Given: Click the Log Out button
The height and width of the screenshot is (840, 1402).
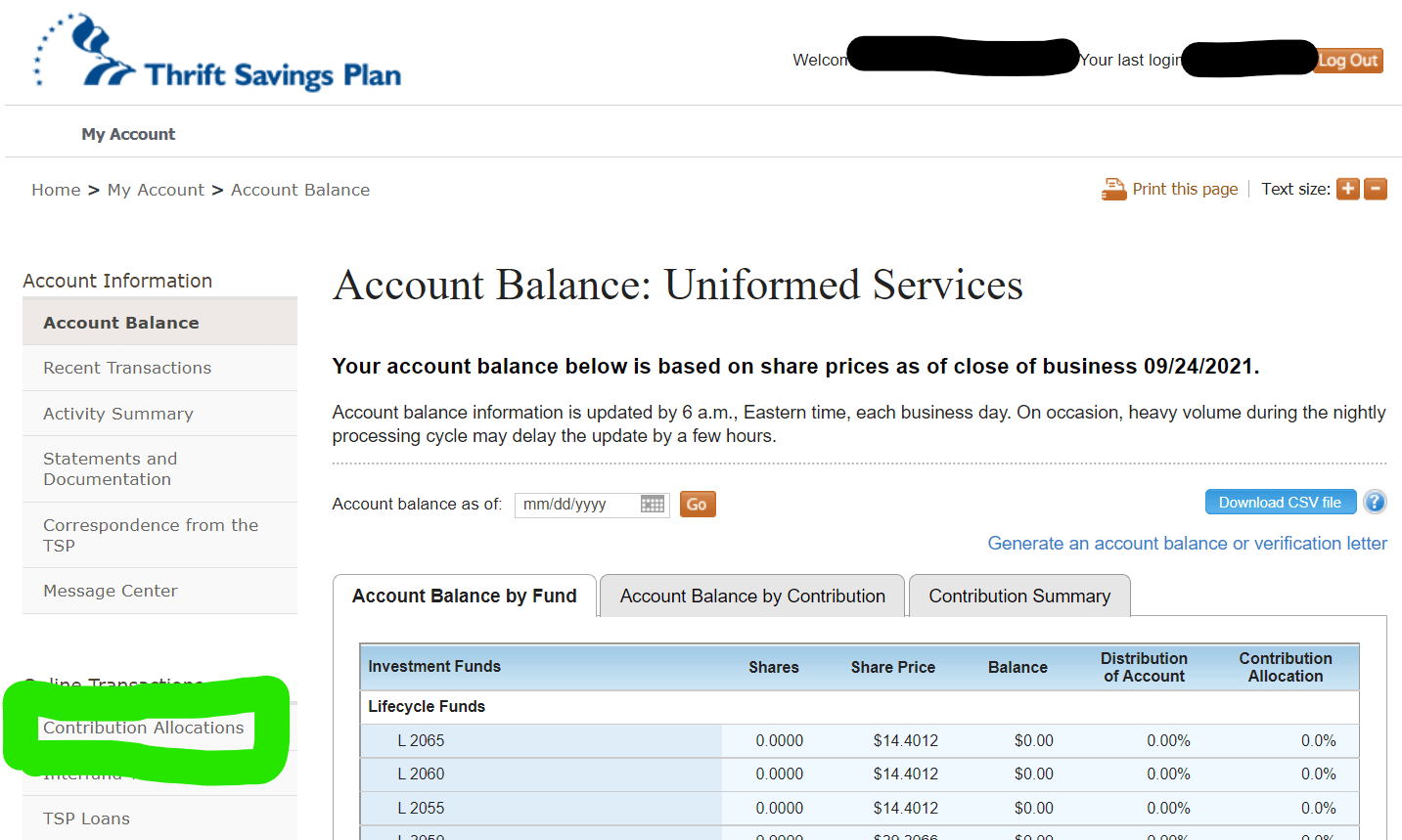Looking at the screenshot, I should click(x=1347, y=60).
